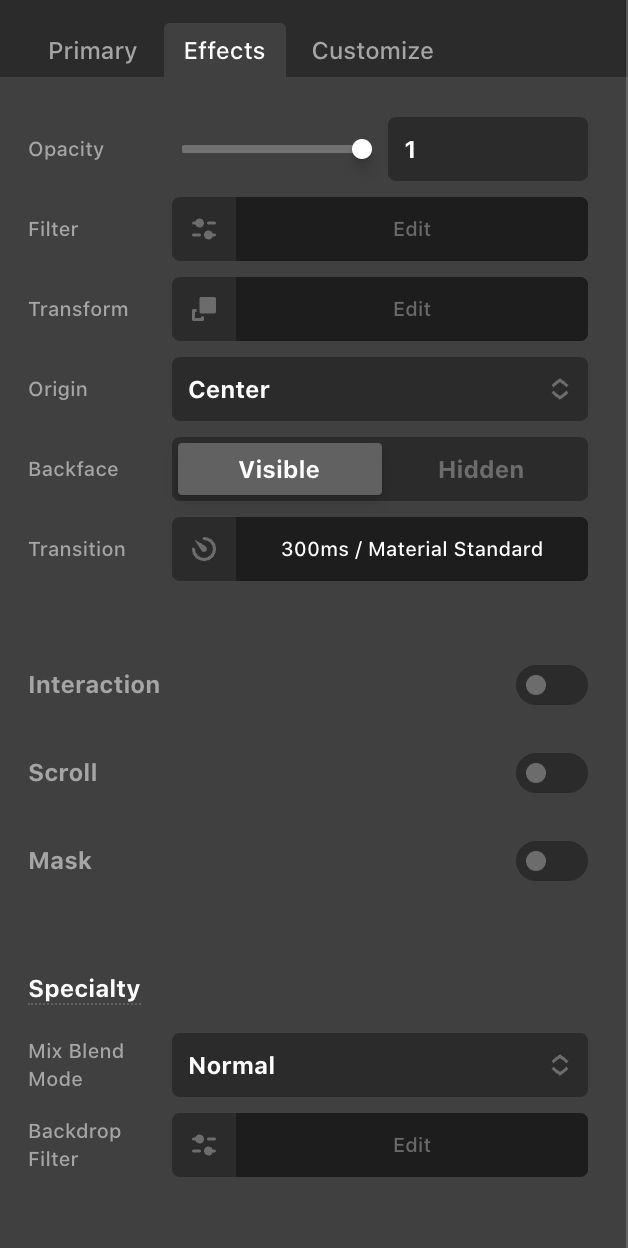Viewport: 628px width, 1248px height.
Task: Click the Filter adjustment sliders icon
Action: [204, 229]
